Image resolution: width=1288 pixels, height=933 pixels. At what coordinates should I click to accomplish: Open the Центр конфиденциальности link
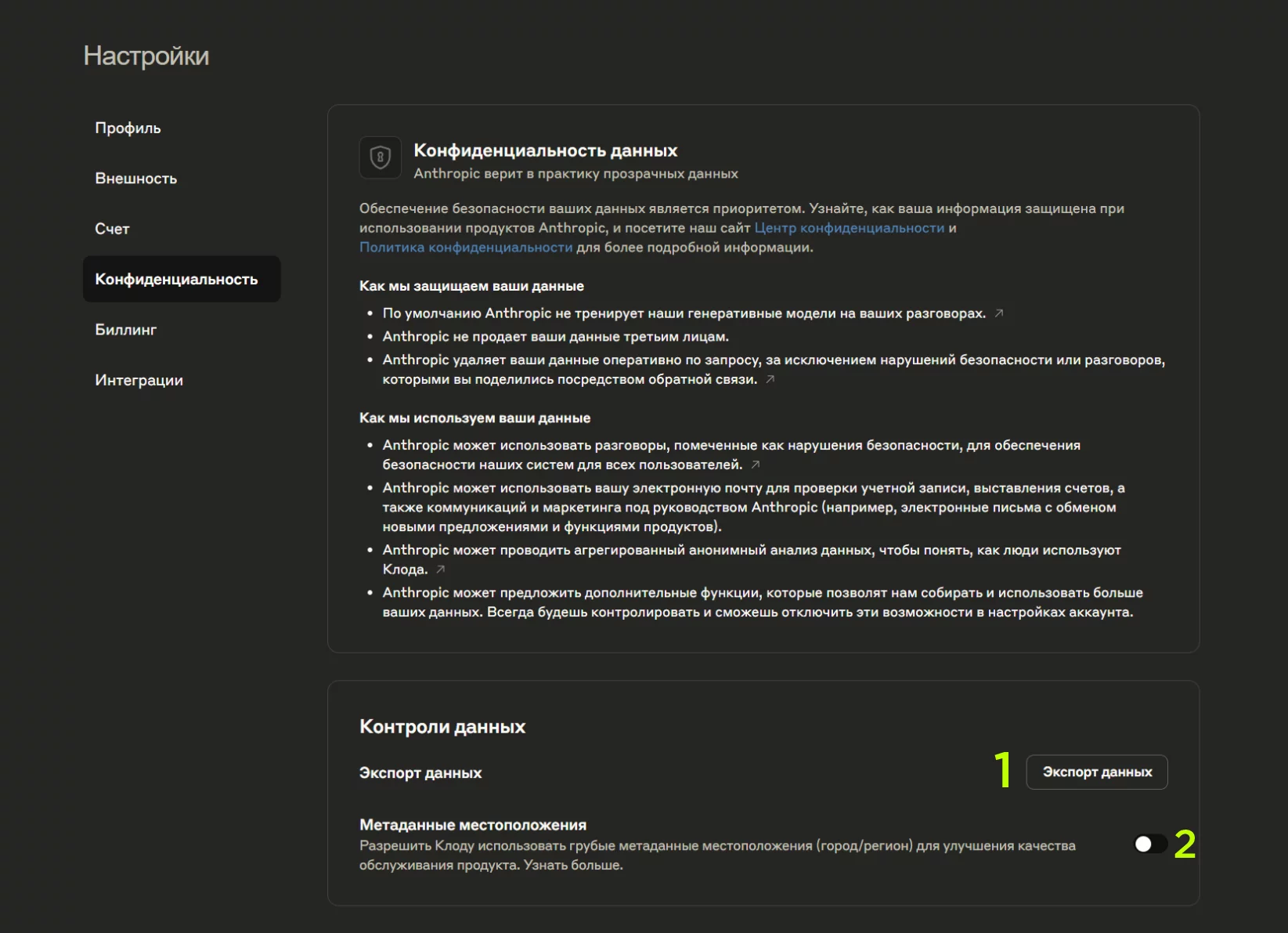(x=849, y=228)
